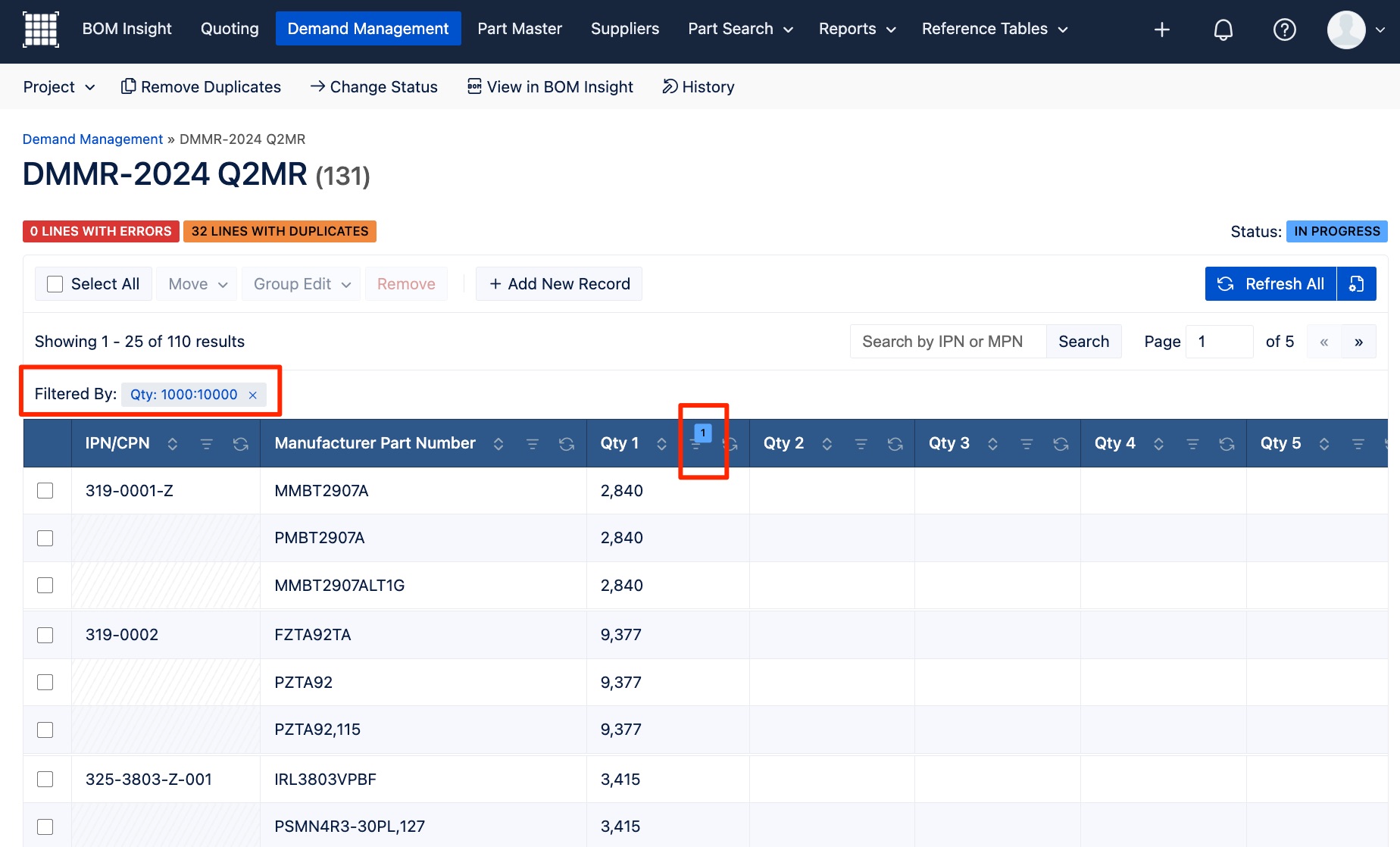This screenshot has height=847, width=1400.
Task: Click the Refresh All button
Action: coord(1270,284)
